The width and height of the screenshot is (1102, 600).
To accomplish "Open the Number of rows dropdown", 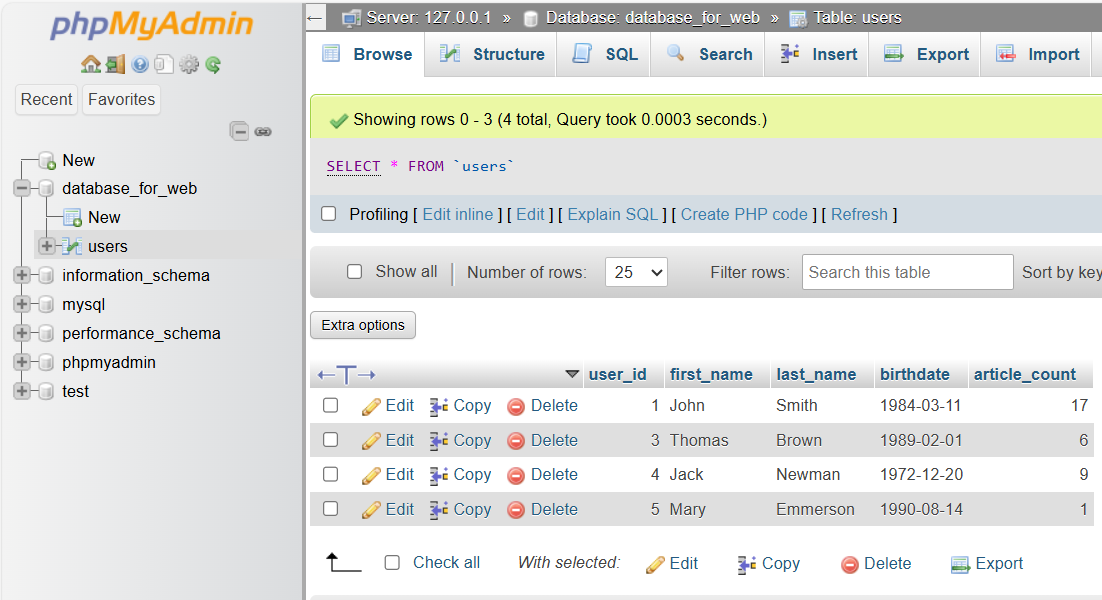I will pyautogui.click(x=636, y=272).
